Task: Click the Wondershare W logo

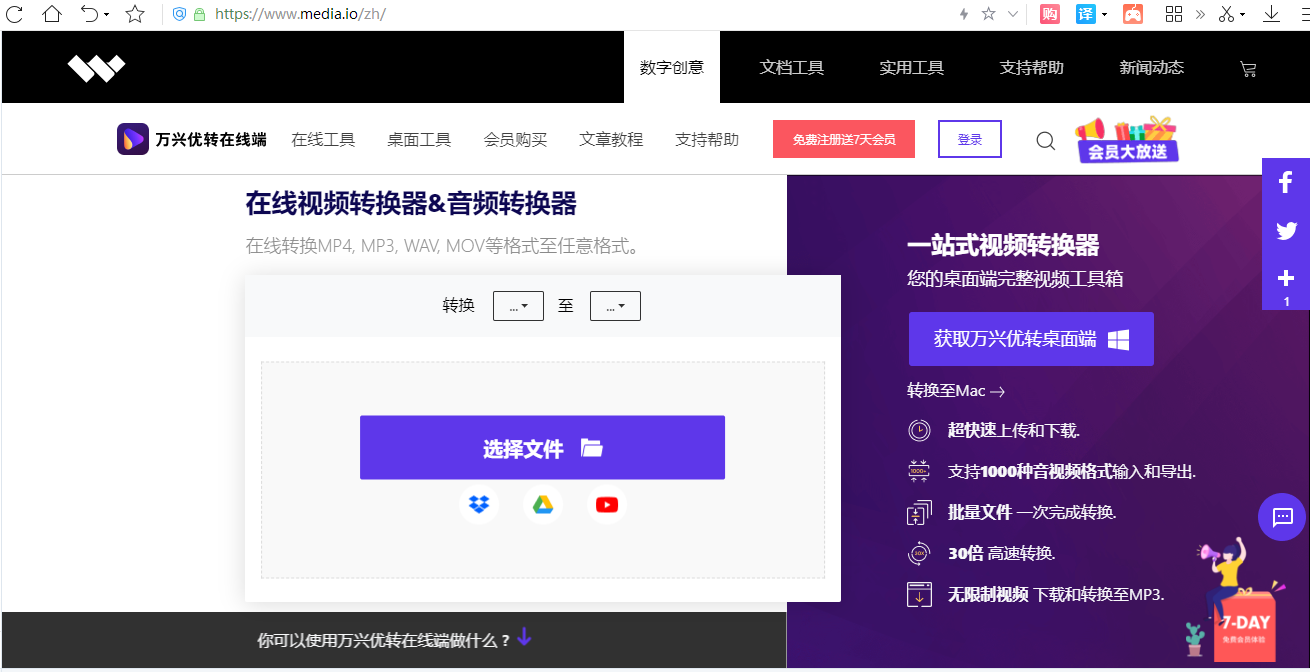Action: pyautogui.click(x=96, y=67)
